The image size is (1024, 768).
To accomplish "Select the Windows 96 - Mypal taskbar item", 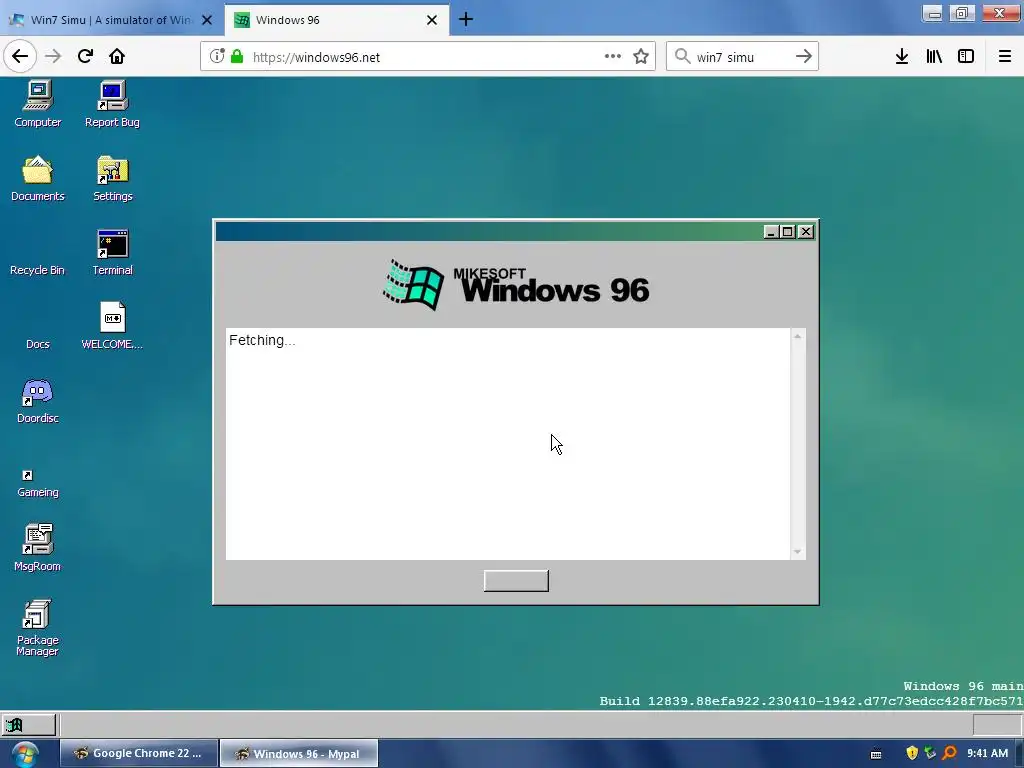I will click(x=299, y=753).
